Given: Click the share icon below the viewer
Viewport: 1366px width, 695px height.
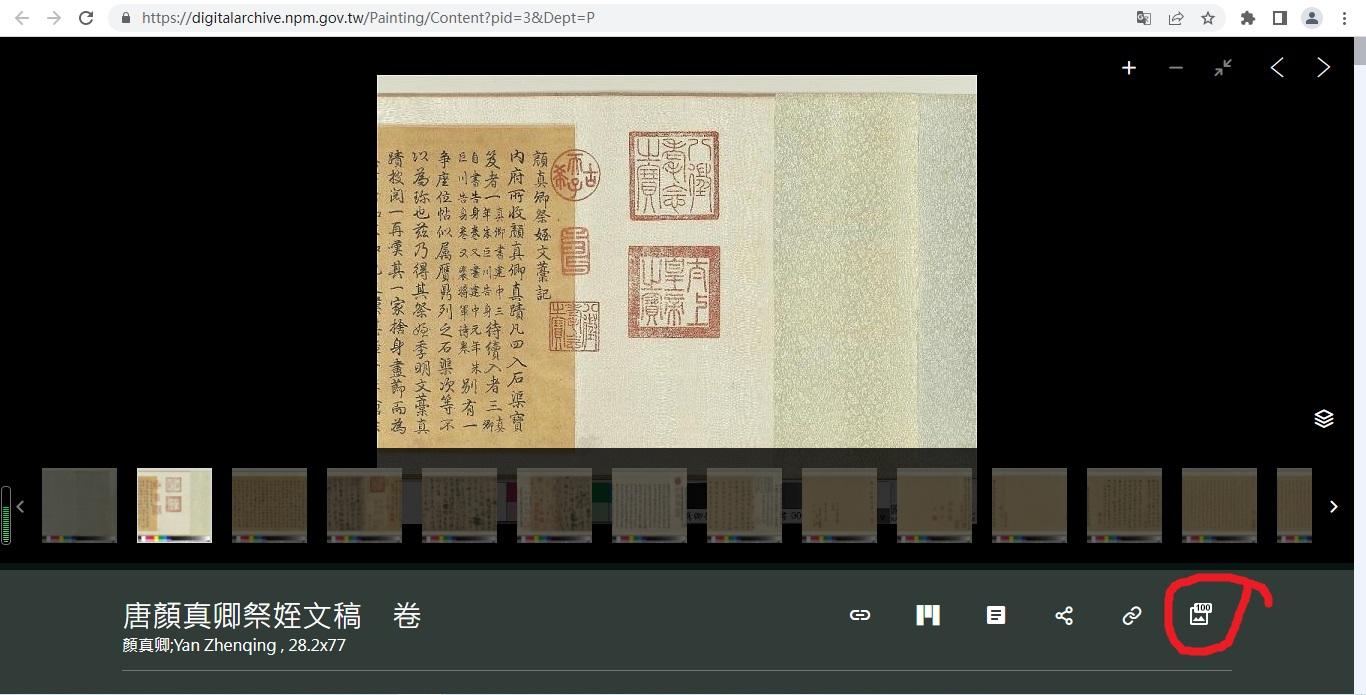Looking at the screenshot, I should [x=1064, y=615].
